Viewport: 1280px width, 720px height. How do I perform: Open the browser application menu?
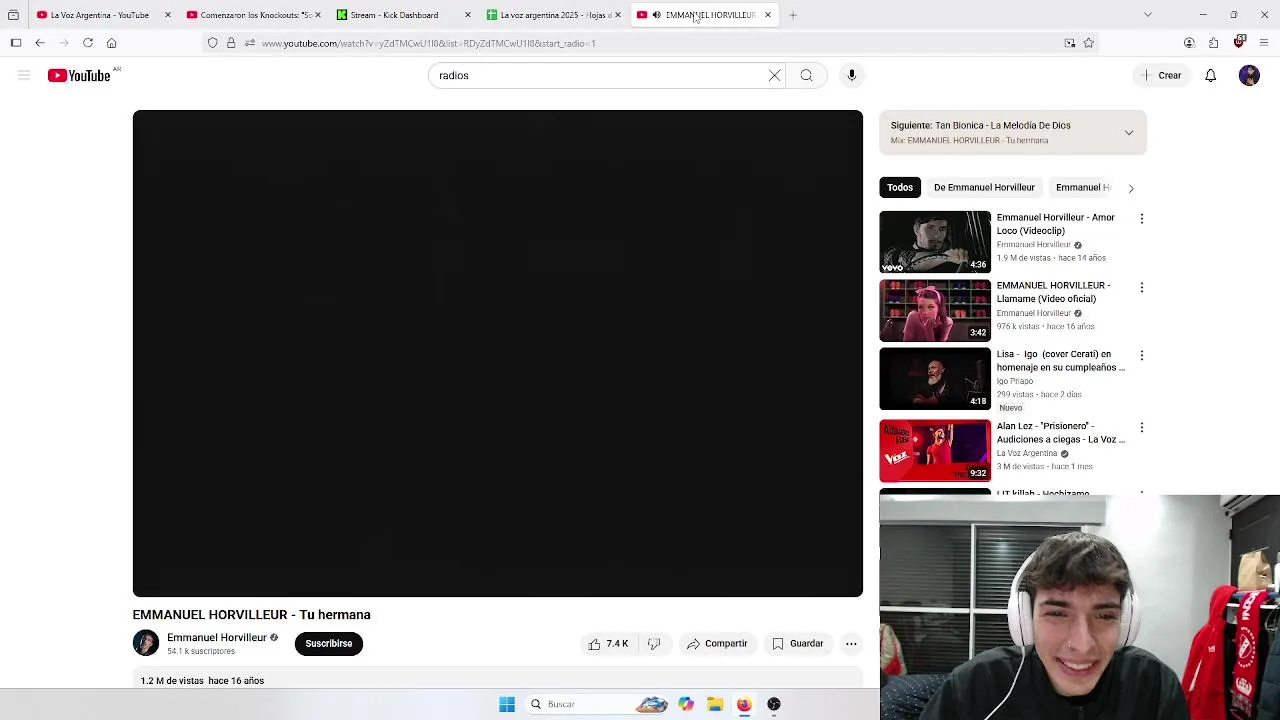tap(1264, 43)
